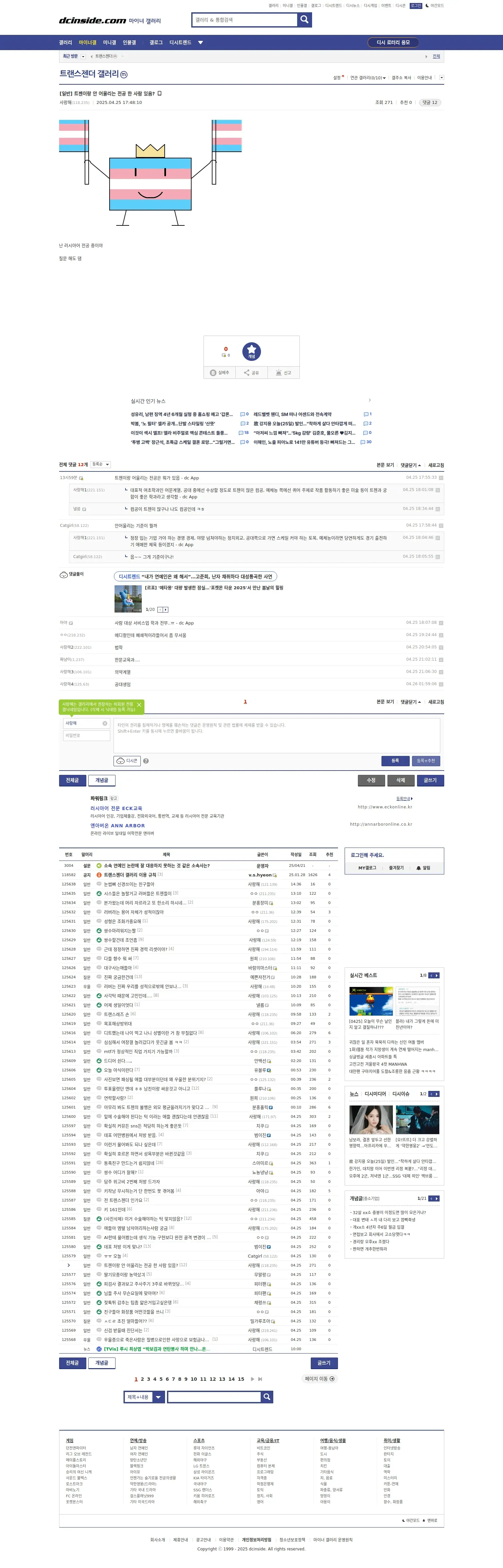Viewport: 503px width, 1568px height.
Task: Open 알림 bell in login box
Action: coord(423,868)
